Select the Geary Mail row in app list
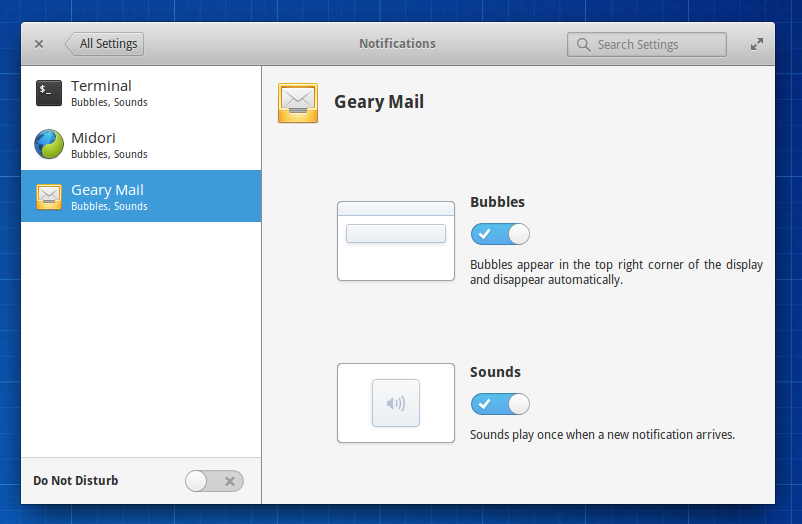 click(141, 196)
